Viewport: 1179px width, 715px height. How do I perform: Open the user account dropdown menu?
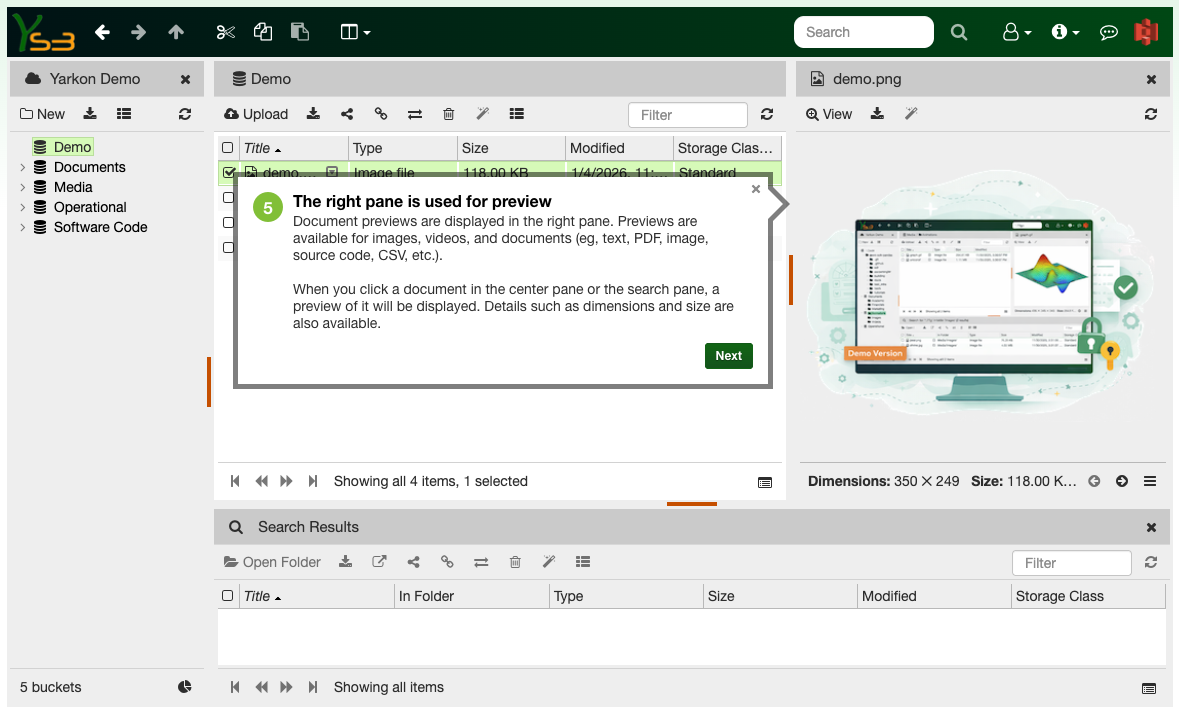click(x=1016, y=32)
